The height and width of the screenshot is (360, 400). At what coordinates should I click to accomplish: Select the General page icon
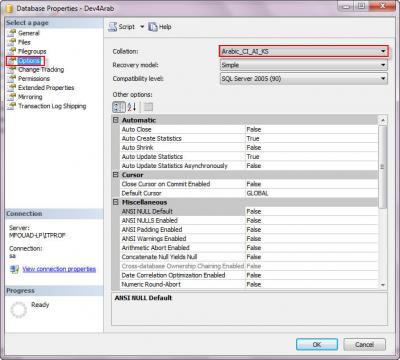point(12,33)
